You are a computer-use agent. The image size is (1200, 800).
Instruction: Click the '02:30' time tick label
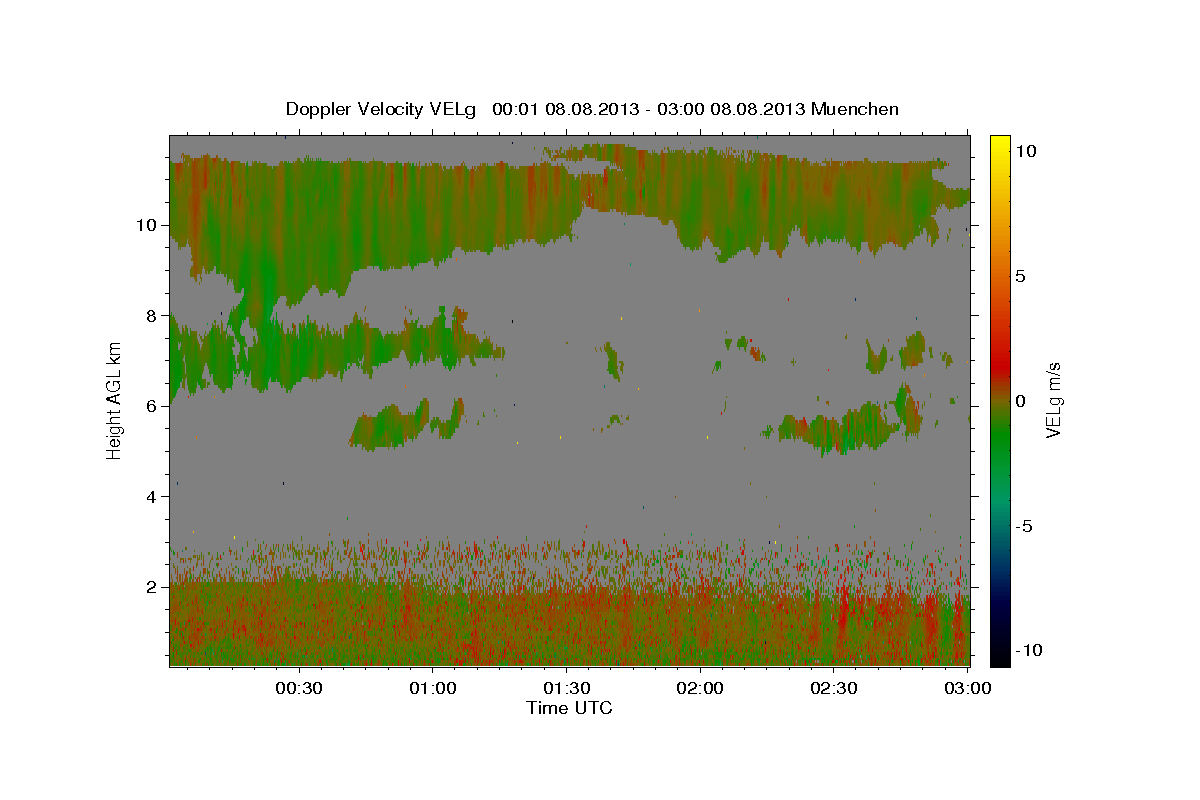pyautogui.click(x=833, y=688)
